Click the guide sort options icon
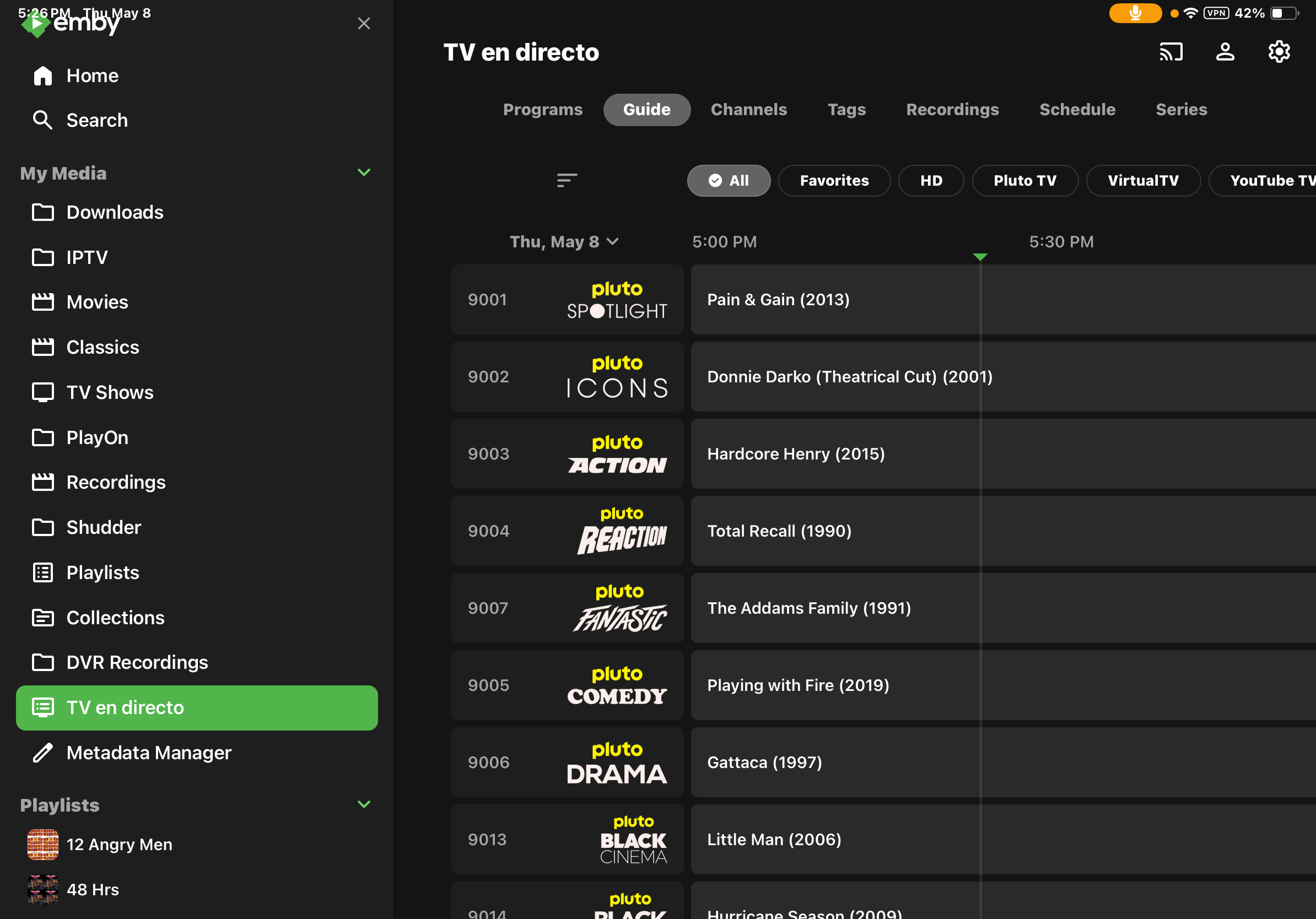 pyautogui.click(x=567, y=181)
